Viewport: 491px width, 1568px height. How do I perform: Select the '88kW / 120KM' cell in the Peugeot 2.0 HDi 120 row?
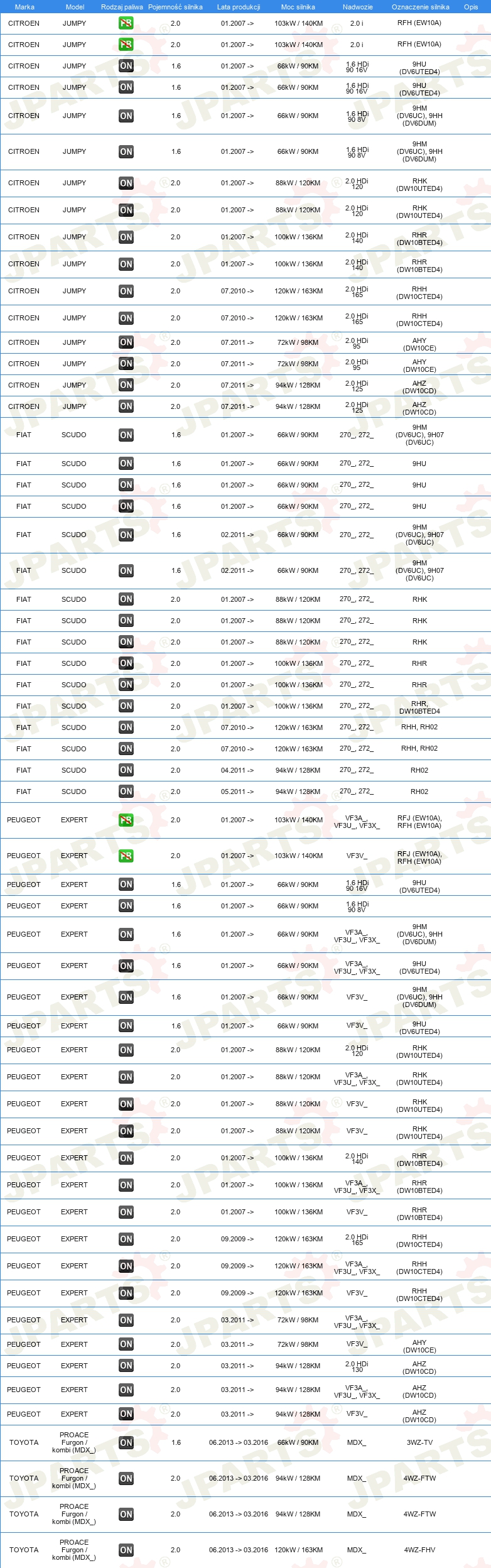coord(298,1050)
